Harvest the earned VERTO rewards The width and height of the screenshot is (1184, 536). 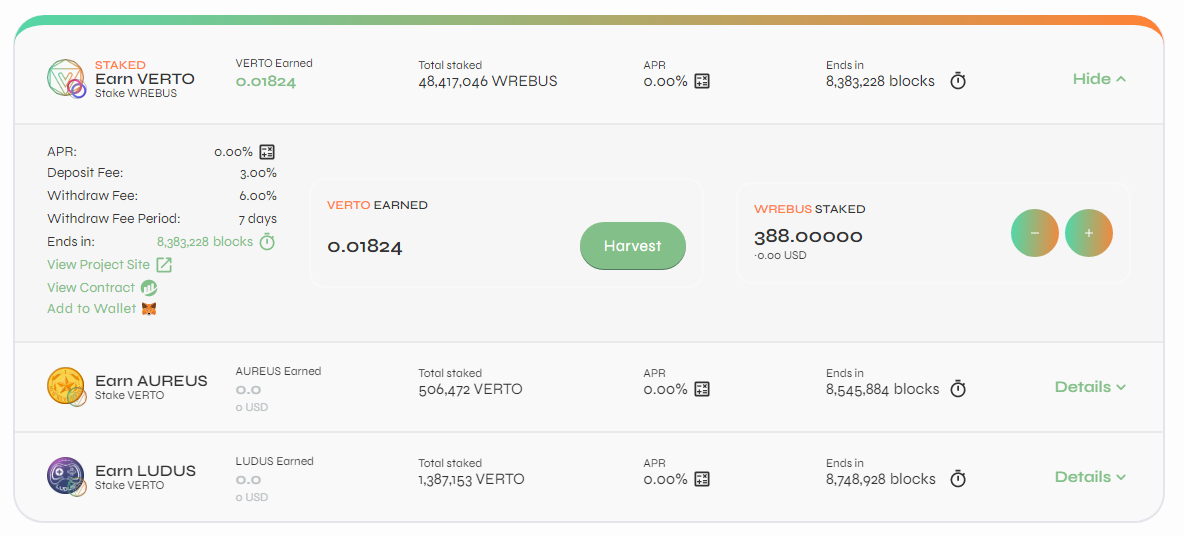click(x=633, y=246)
